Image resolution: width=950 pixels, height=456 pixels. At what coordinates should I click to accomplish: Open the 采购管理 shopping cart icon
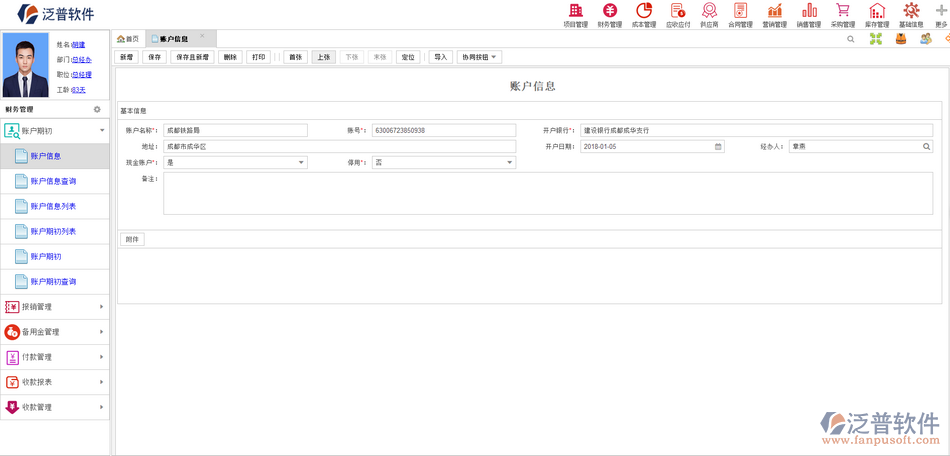click(843, 14)
